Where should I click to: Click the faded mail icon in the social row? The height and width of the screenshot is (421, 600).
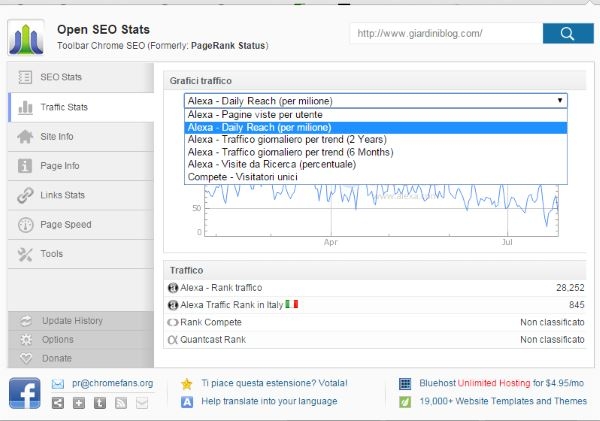pyautogui.click(x=142, y=403)
